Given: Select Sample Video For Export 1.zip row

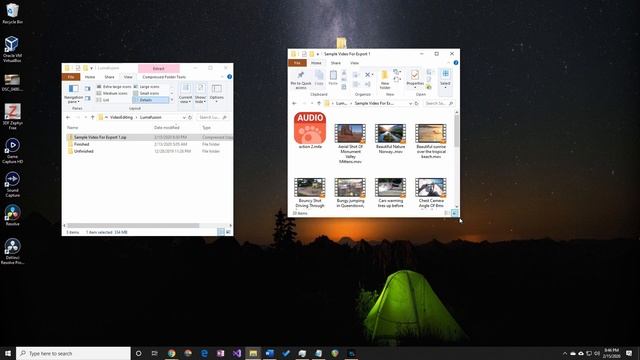Looking at the screenshot, I should coord(149,137).
